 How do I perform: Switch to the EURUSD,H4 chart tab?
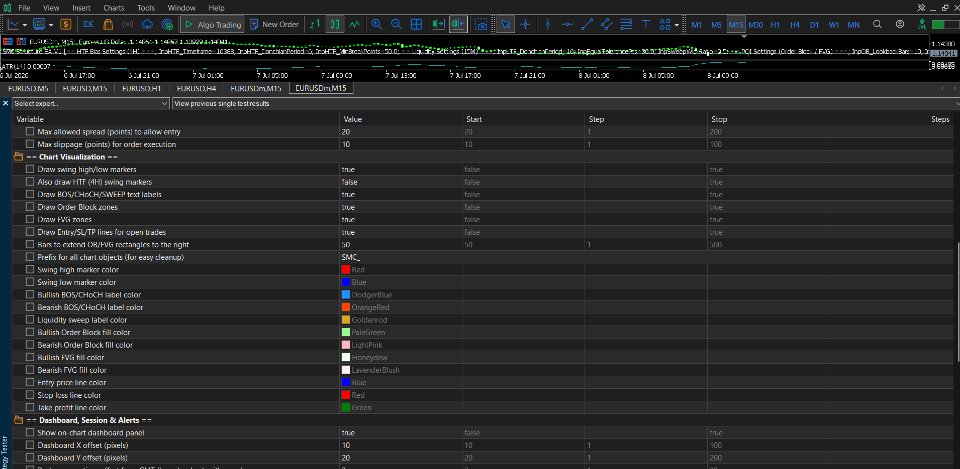[196, 88]
